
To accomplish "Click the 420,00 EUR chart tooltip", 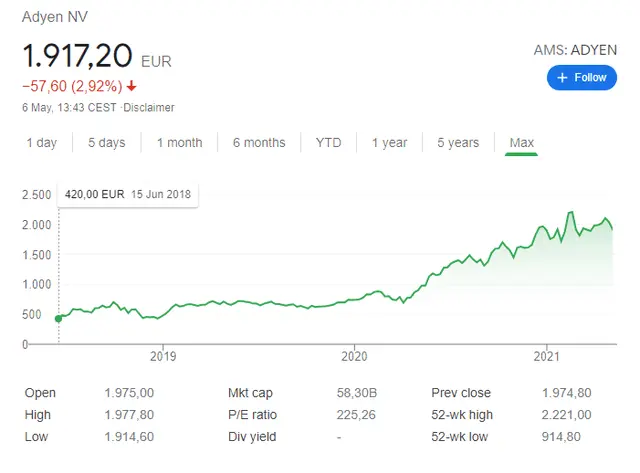I will coord(128,194).
